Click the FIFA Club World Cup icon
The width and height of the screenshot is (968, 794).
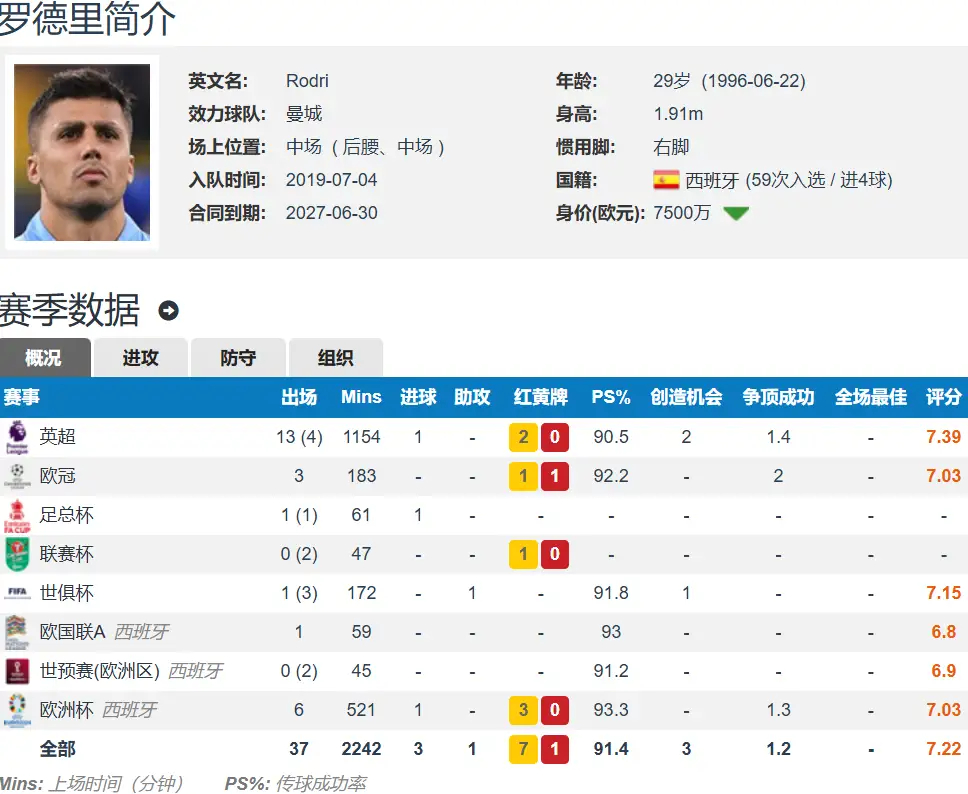18,593
